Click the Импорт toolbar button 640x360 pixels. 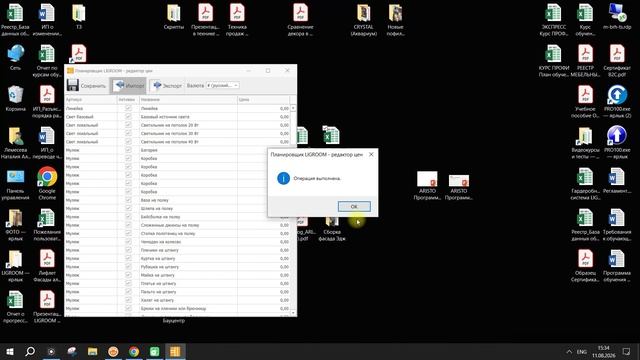pos(128,86)
